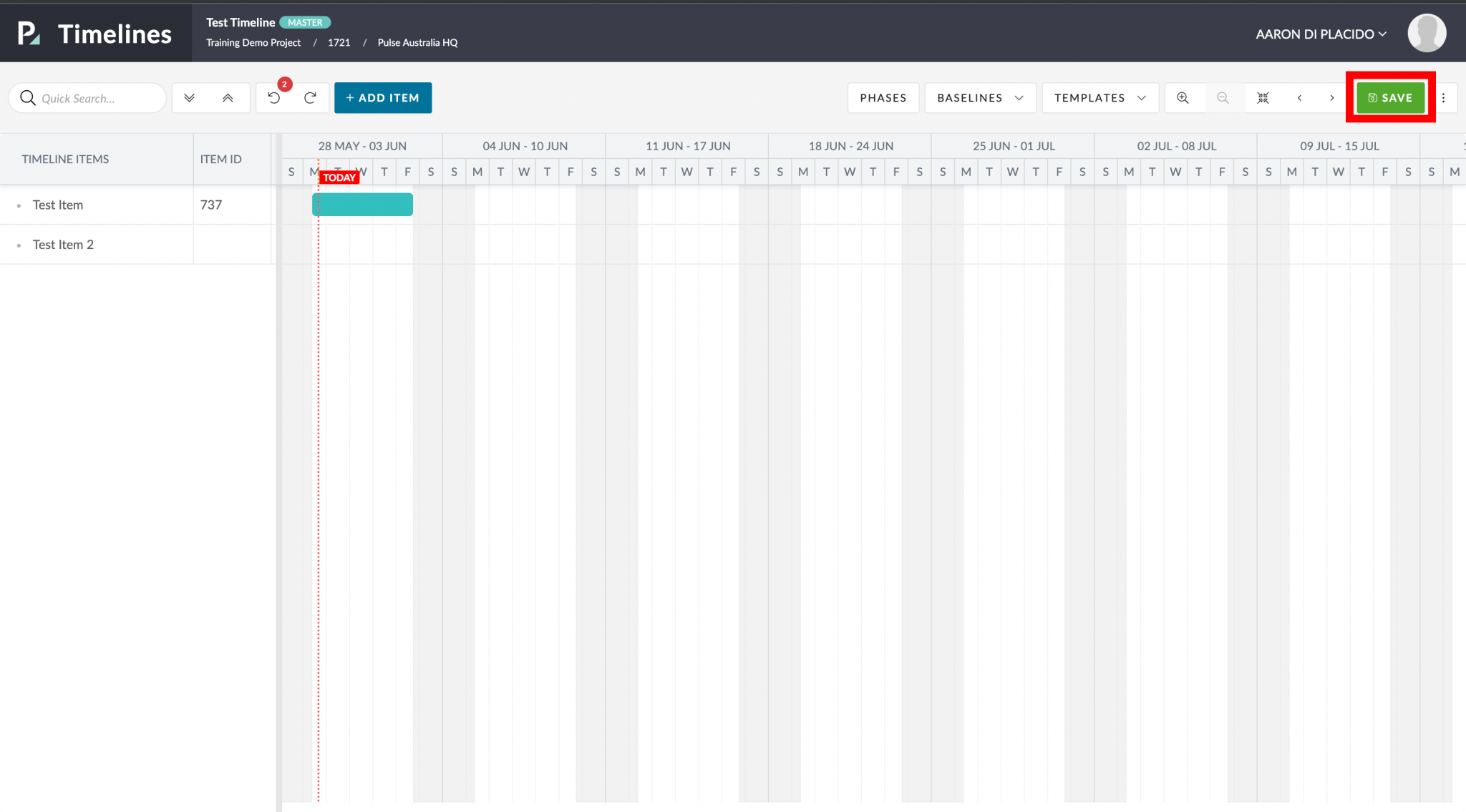Zoom in on the timeline

[1184, 97]
